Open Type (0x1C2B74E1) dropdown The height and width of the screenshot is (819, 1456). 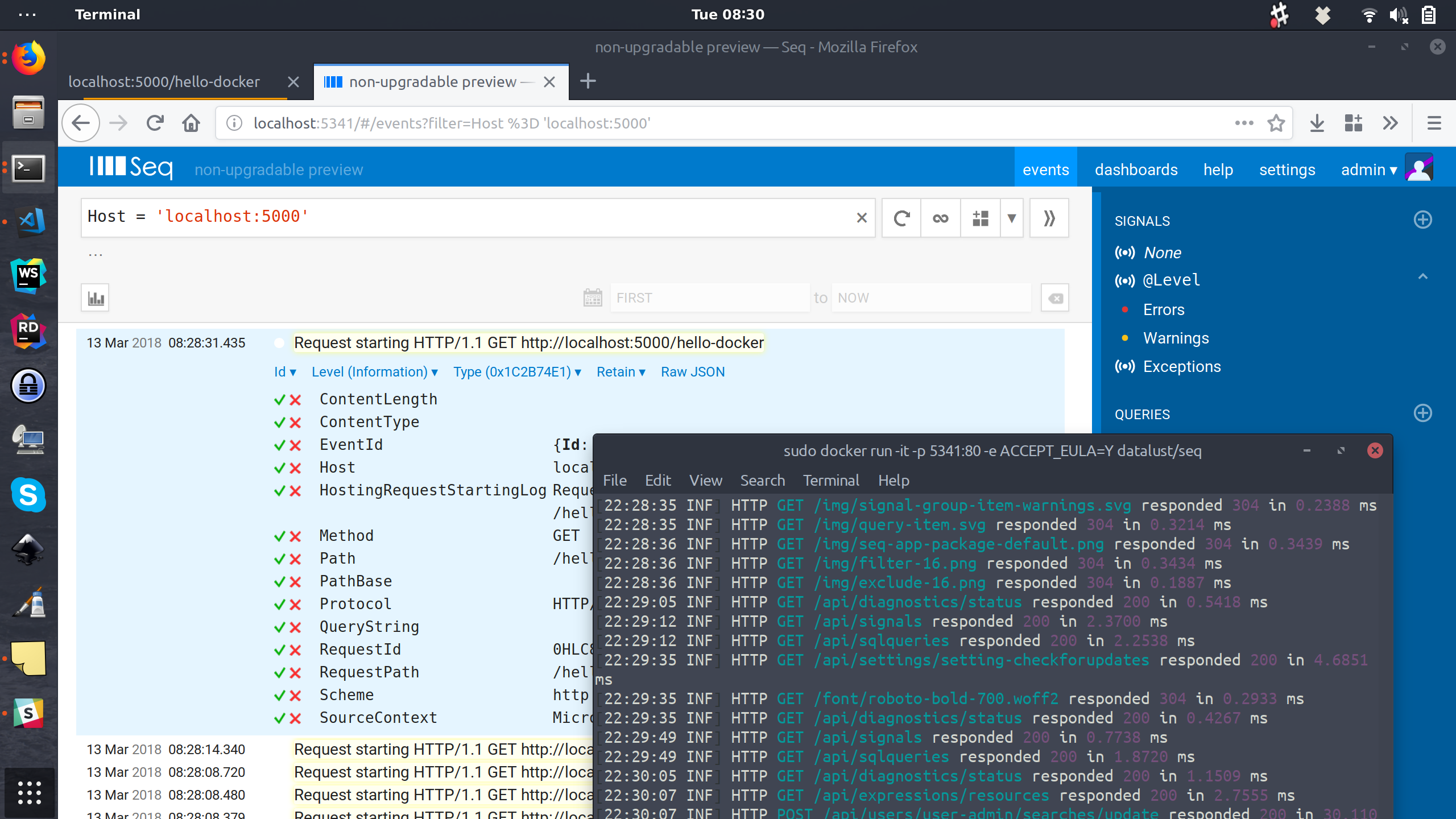tap(517, 371)
